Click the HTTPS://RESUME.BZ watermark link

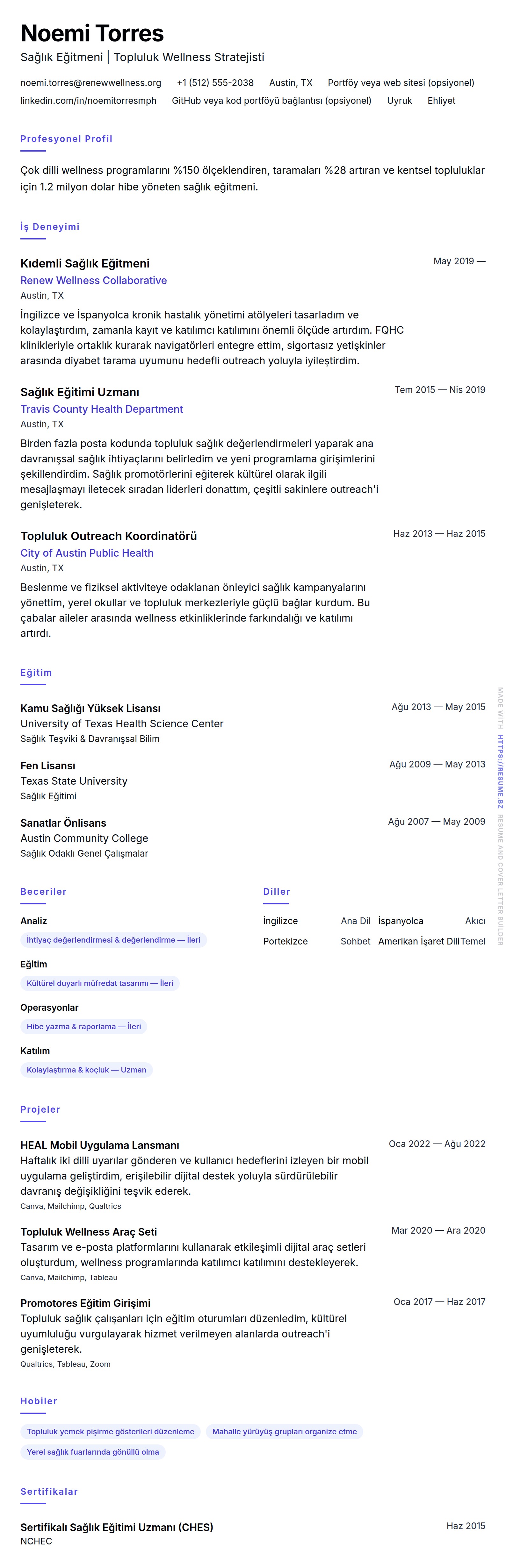coord(500,771)
